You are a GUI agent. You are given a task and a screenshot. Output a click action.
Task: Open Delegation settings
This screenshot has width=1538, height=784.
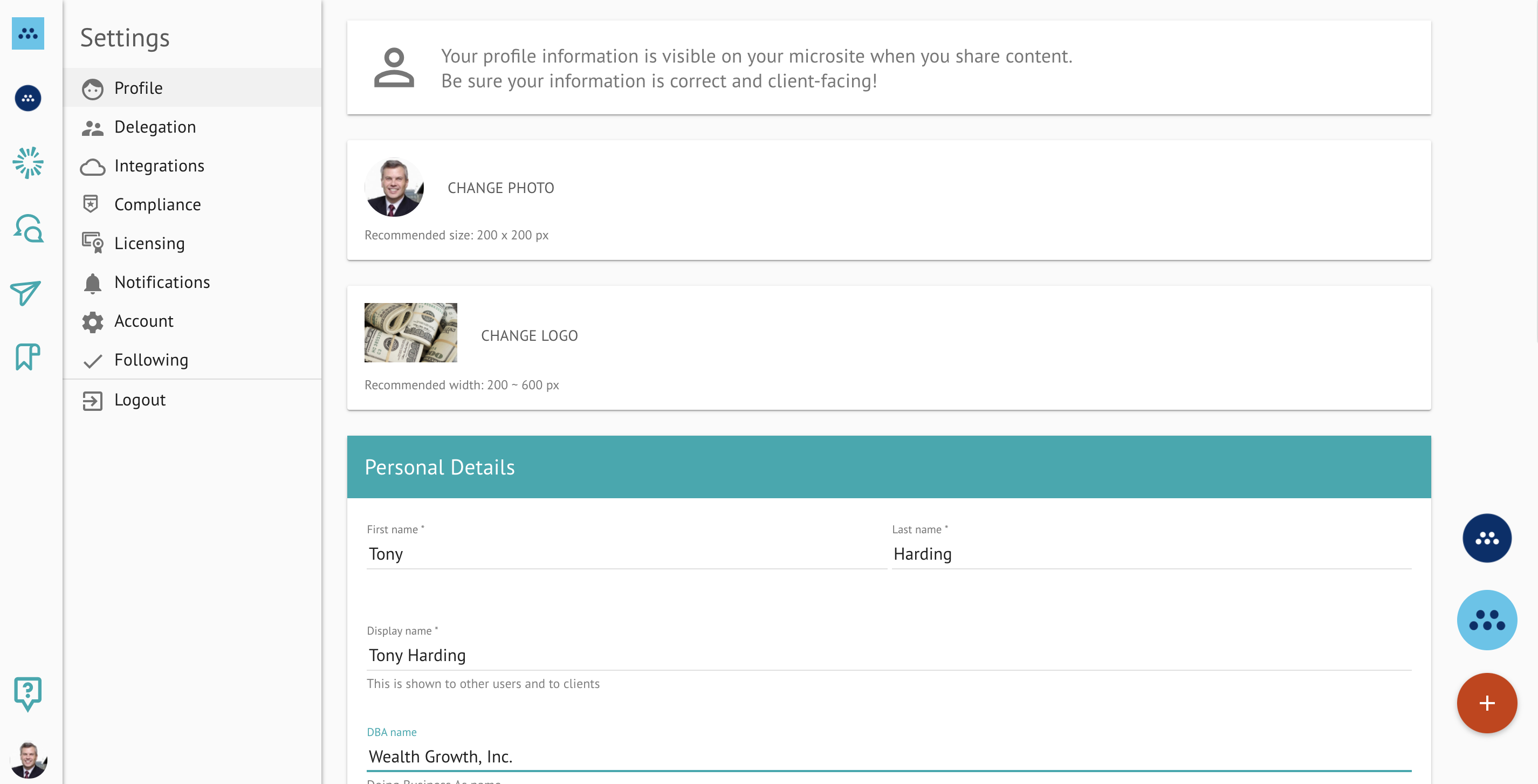155,127
